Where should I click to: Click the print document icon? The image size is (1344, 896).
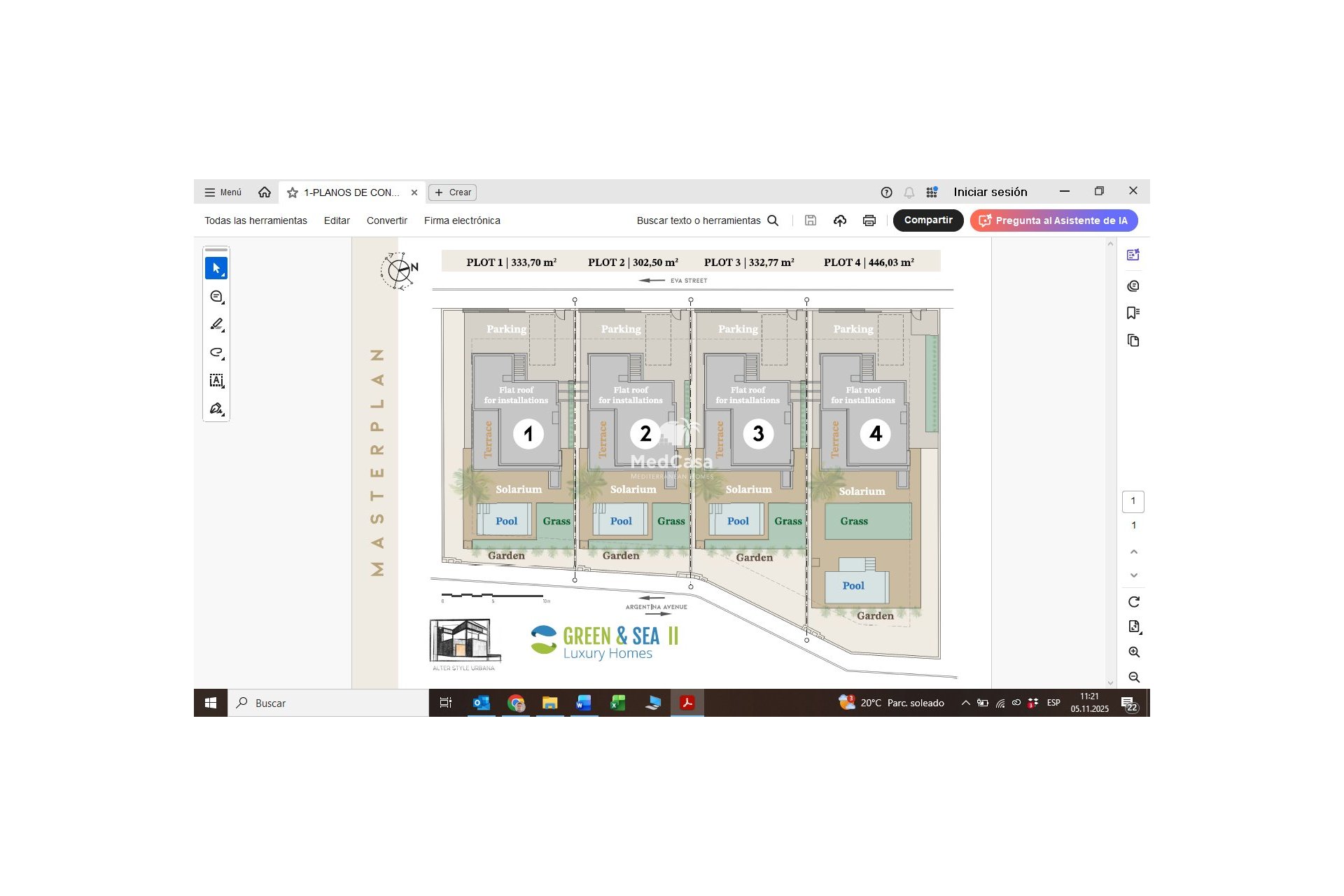pos(869,220)
